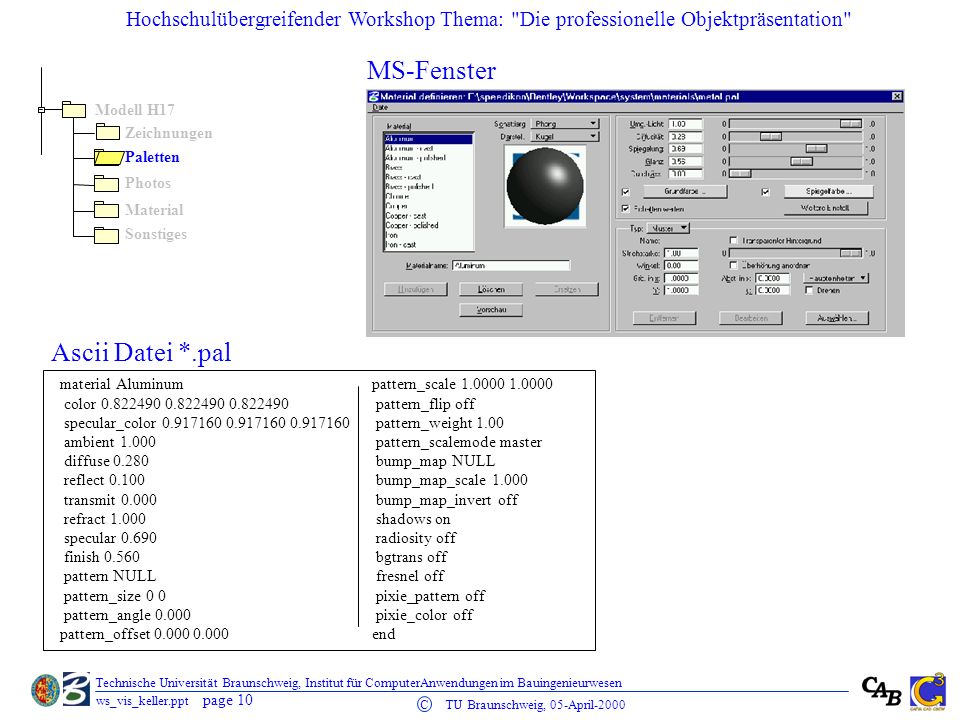Screen dimensions: 960x720
Task: Click the Hinzufügen button
Action: coord(416,289)
